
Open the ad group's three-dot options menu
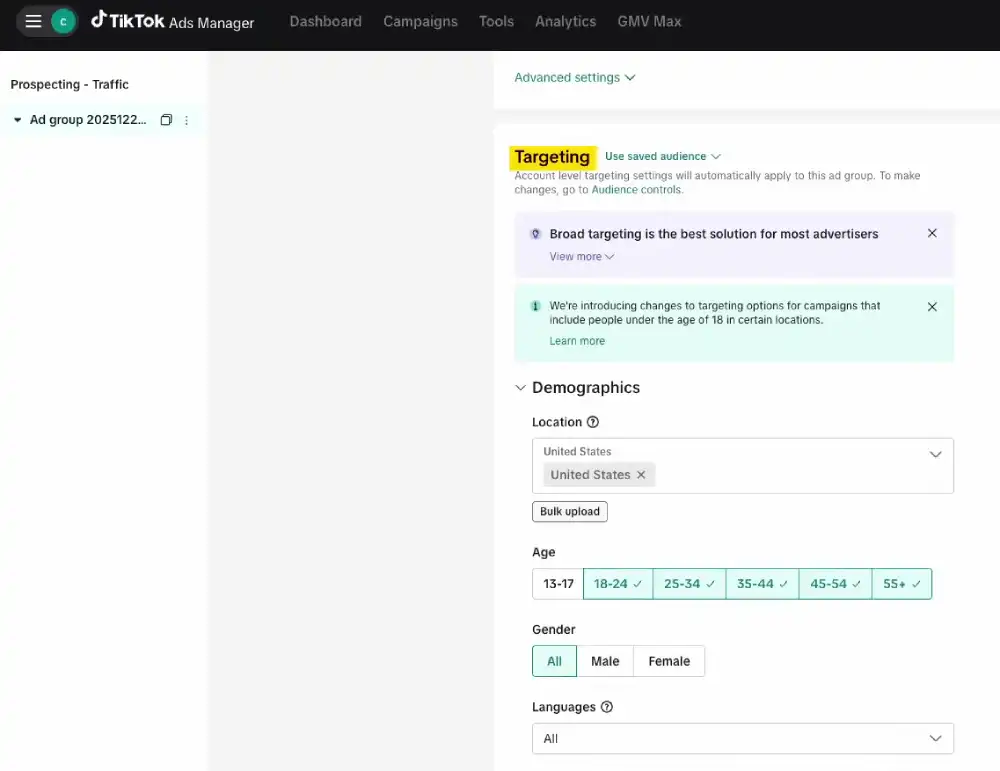point(186,119)
